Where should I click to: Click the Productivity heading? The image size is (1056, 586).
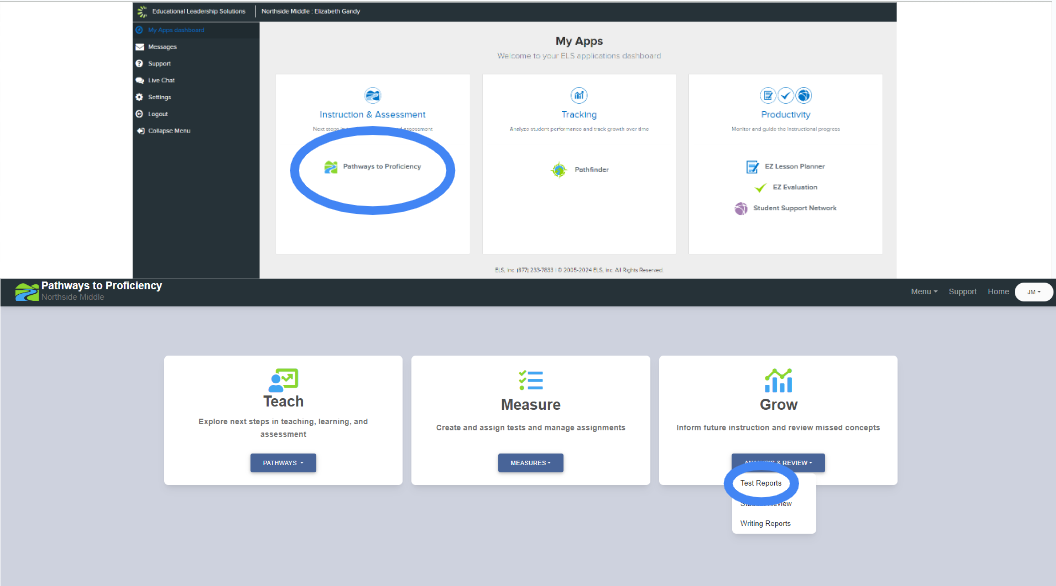pyautogui.click(x=785, y=115)
